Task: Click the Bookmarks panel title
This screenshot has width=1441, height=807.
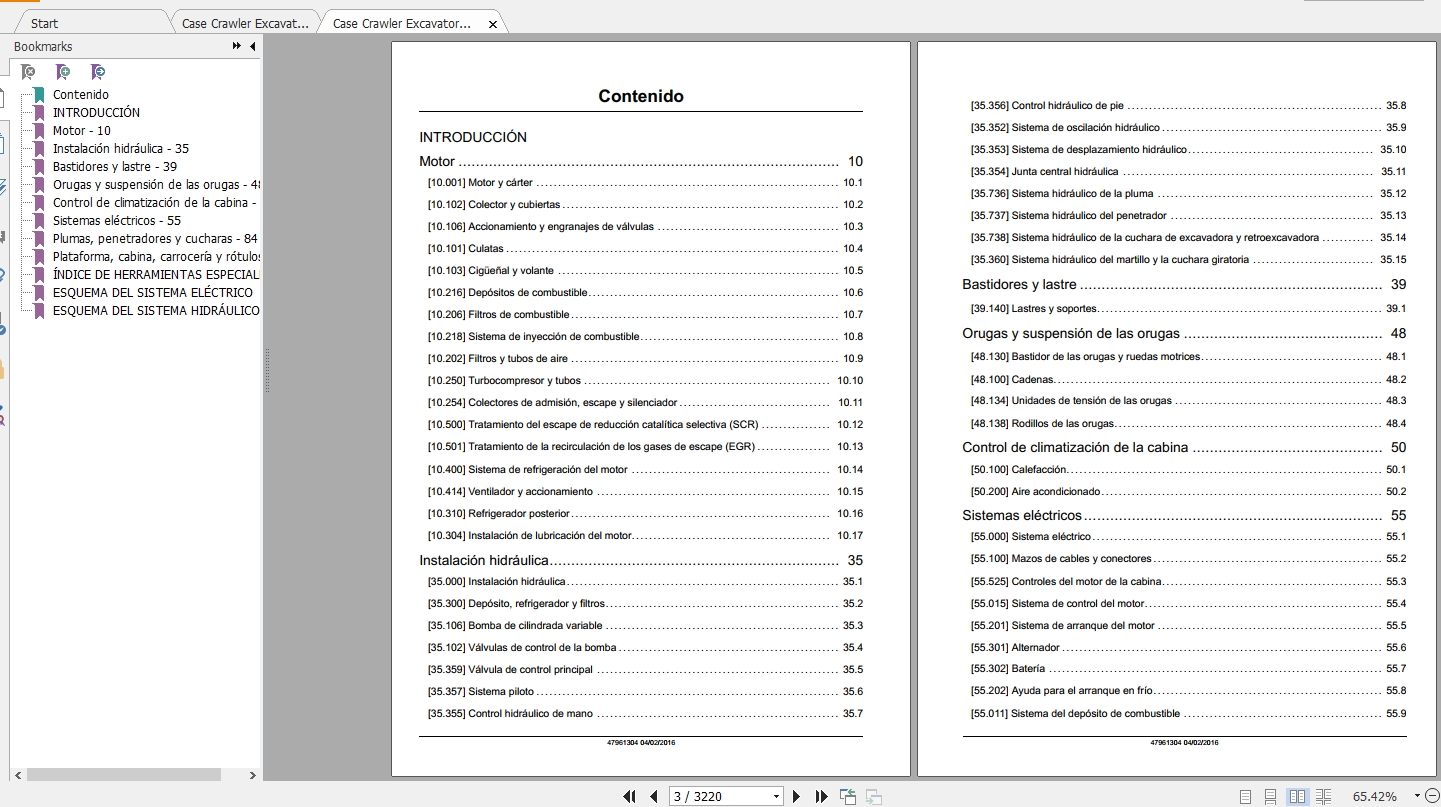Action: 43,46
